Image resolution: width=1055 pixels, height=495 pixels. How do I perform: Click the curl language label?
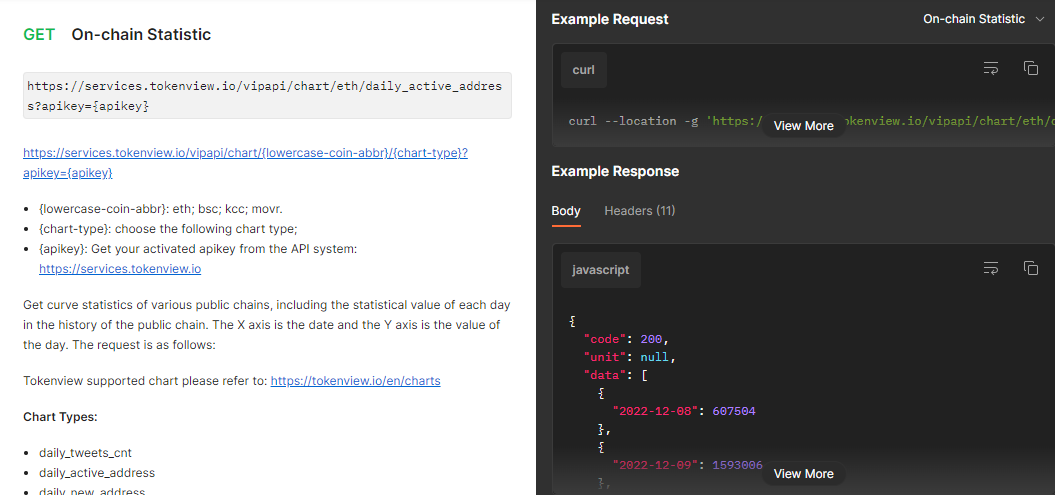coord(583,70)
